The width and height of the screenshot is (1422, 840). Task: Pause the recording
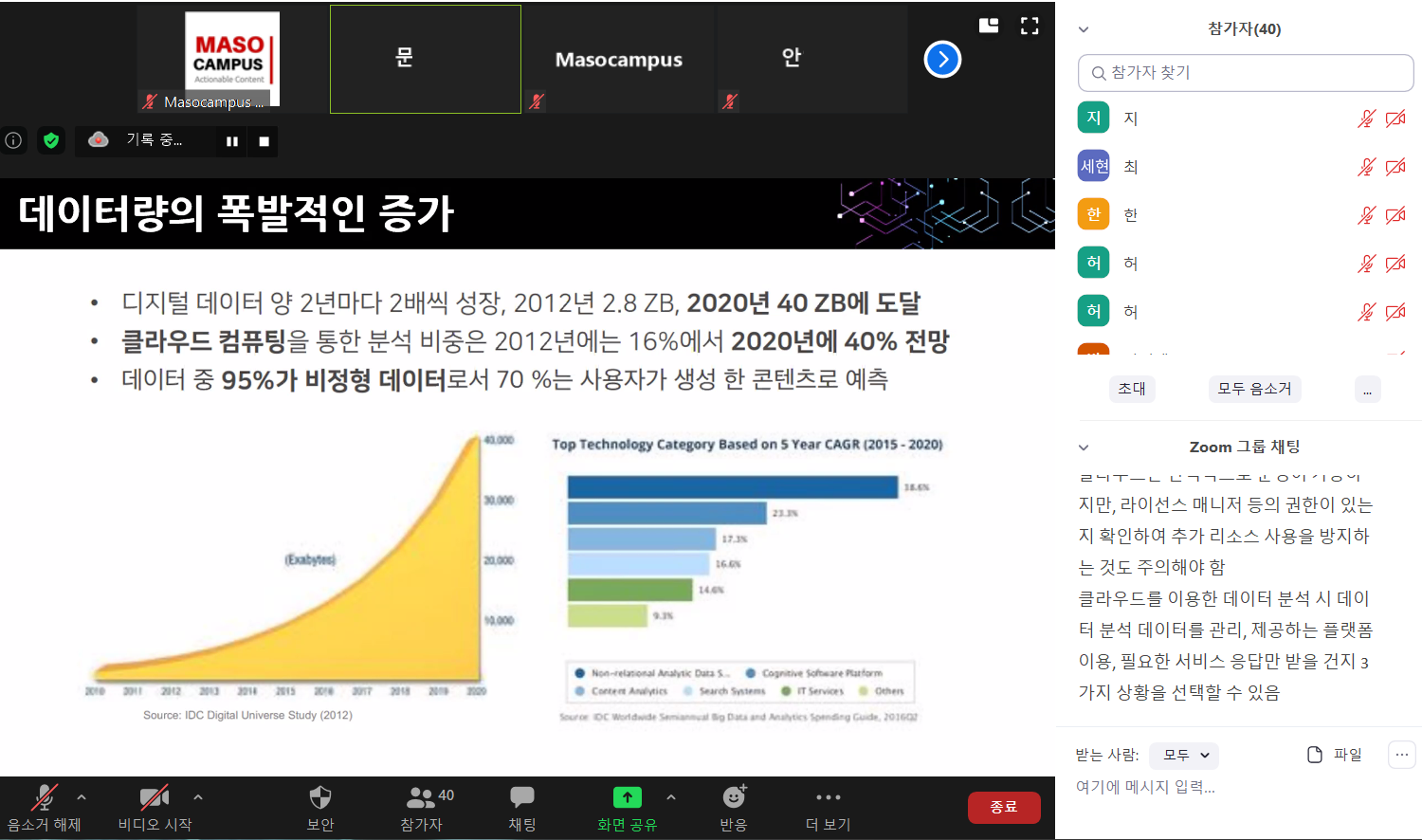click(x=232, y=141)
